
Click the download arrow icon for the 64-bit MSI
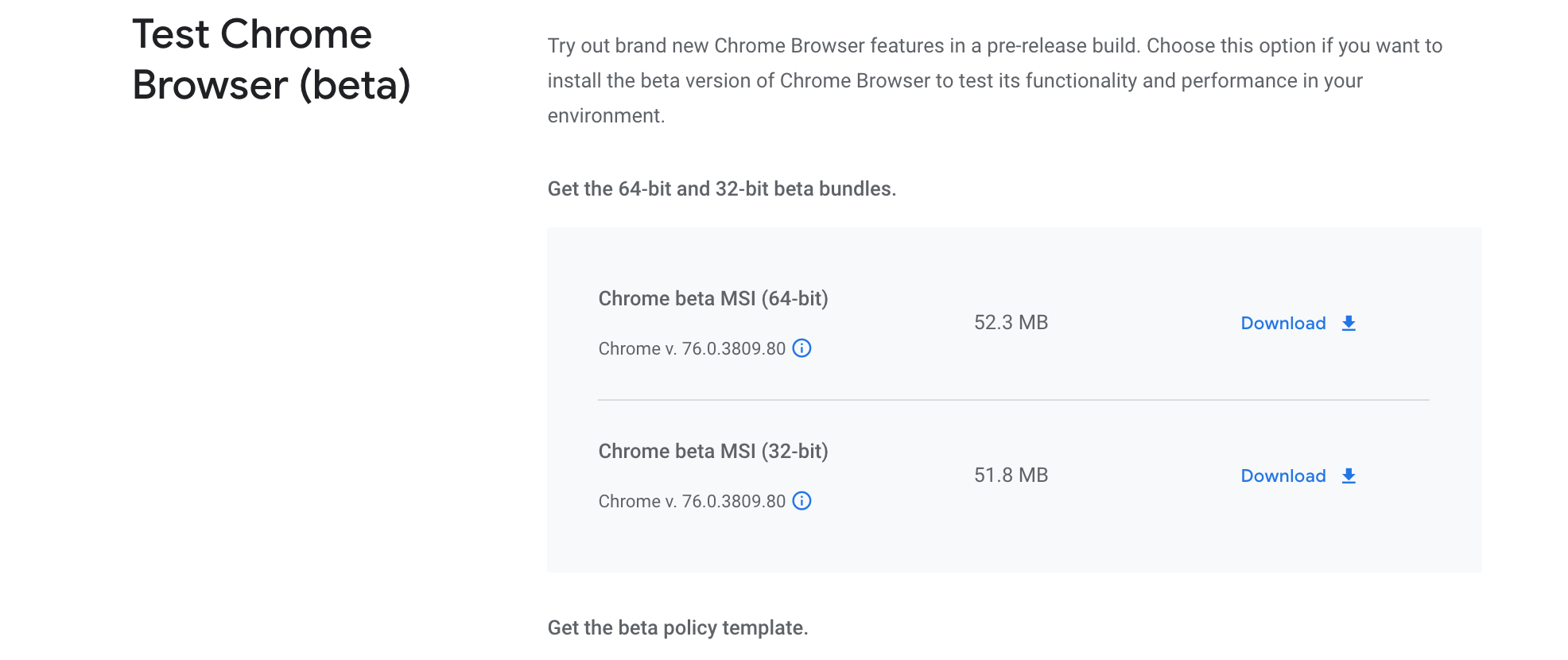coord(1349,323)
